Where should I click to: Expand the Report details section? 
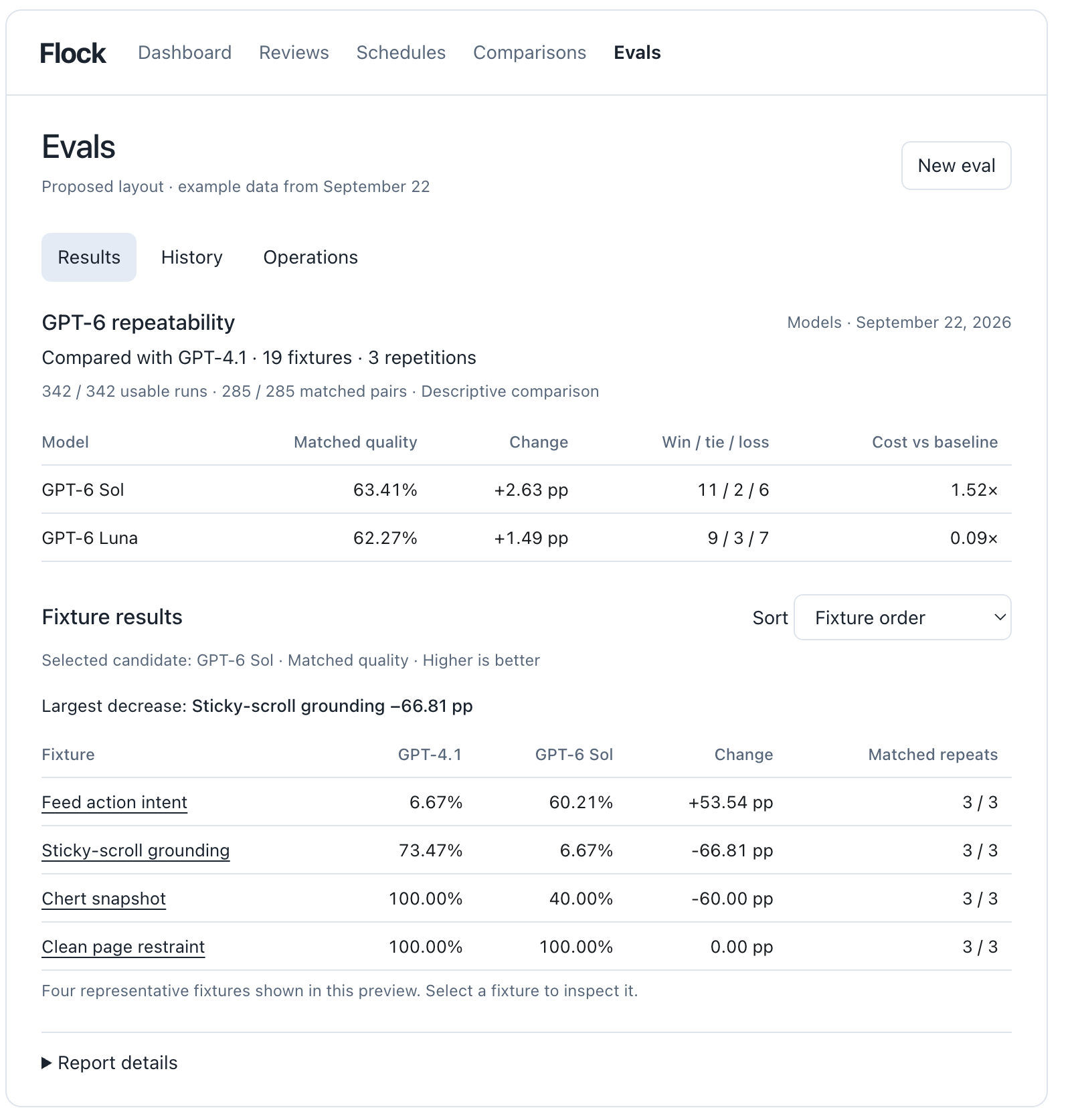pos(110,1062)
